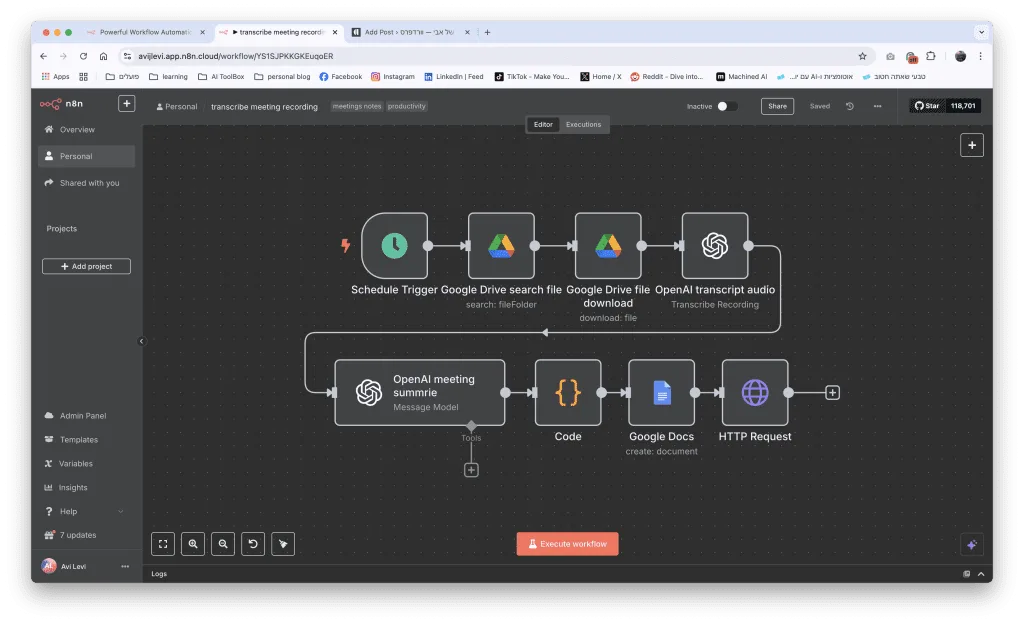Open the Schedule Trigger node
Image resolution: width=1024 pixels, height=624 pixels.
click(394, 246)
